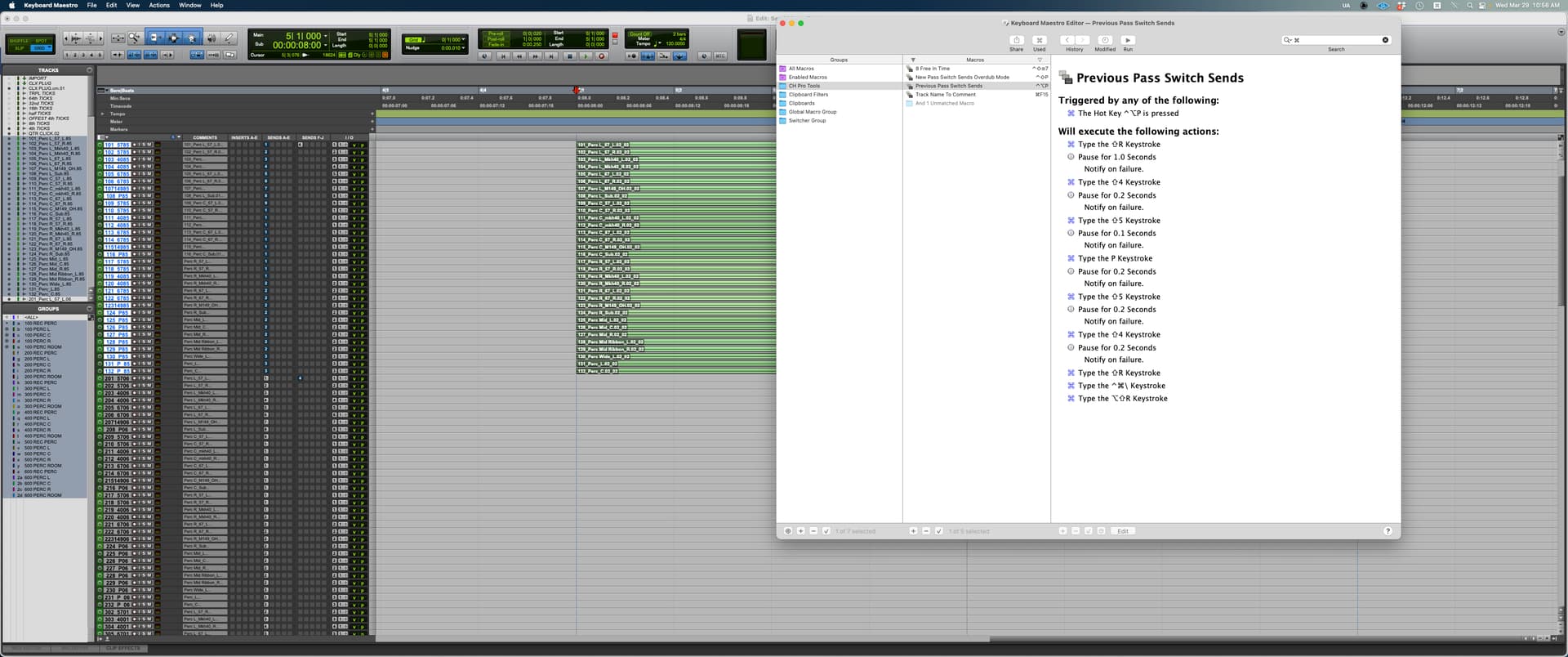Viewport: 1568px width, 657px height.
Task: Click Return to Zero in Pro Tools transport
Action: [503, 56]
